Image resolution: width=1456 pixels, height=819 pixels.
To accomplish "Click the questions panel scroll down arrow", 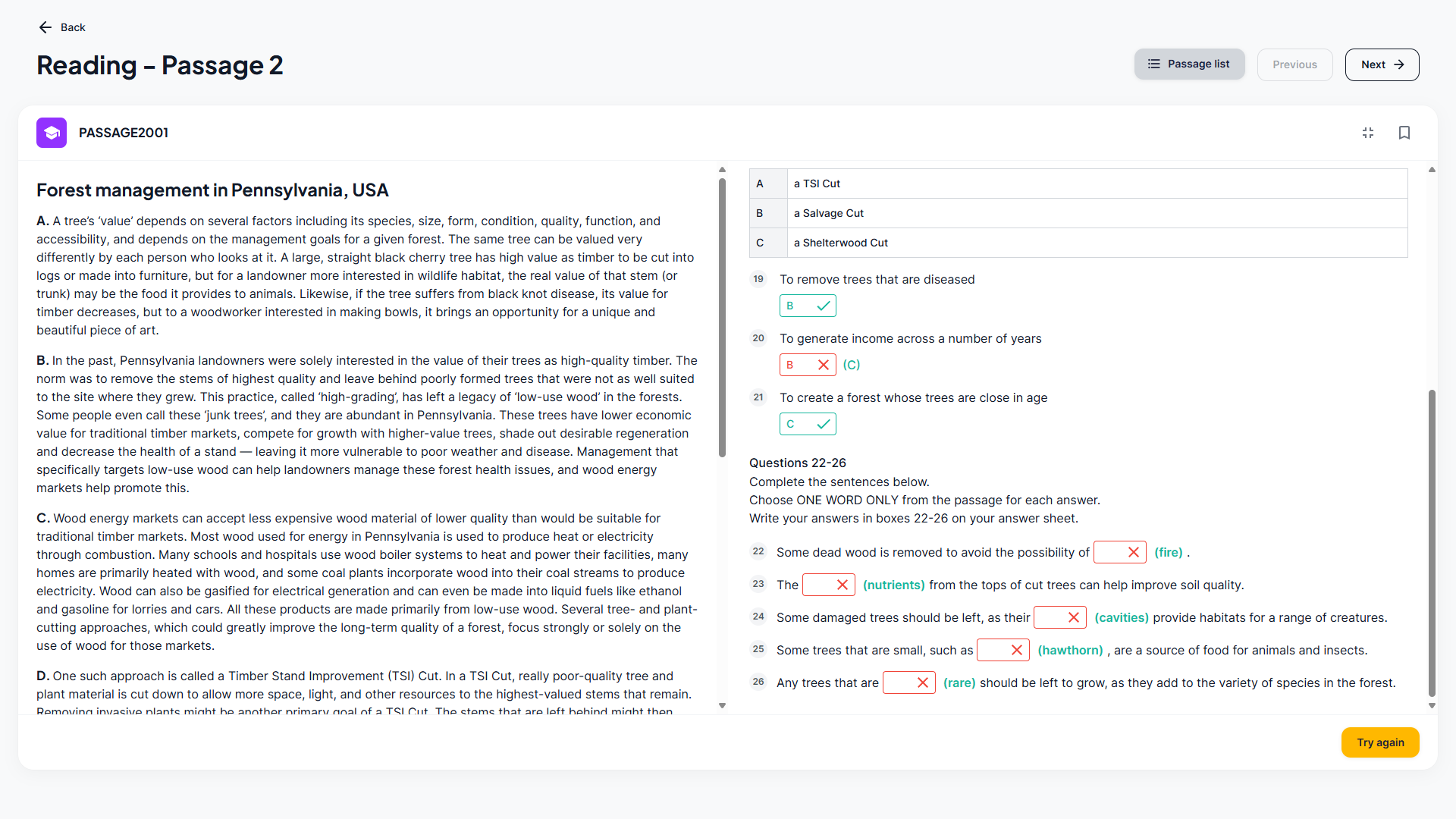I will coord(1432,706).
